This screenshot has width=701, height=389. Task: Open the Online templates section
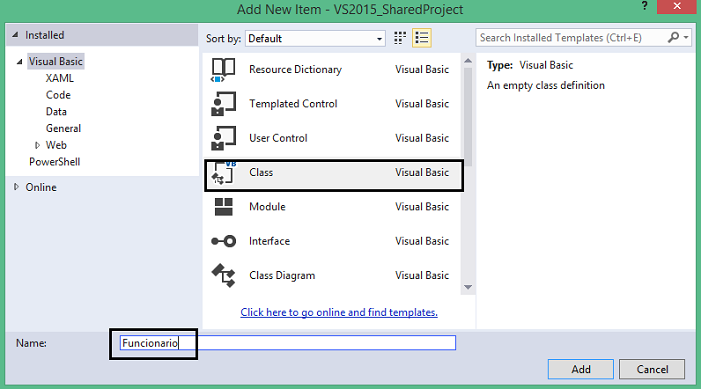[x=41, y=187]
